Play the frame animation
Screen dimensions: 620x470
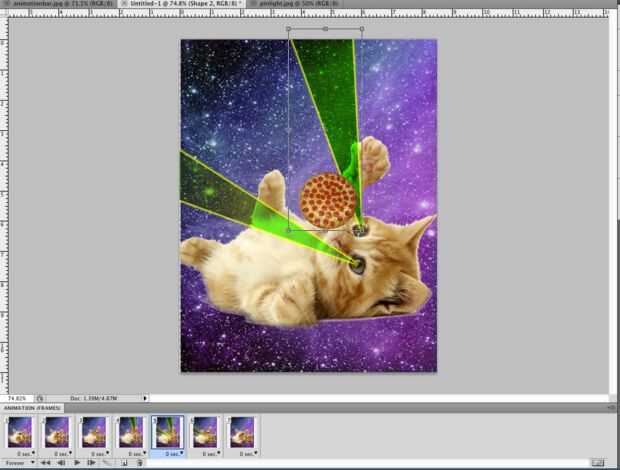[77, 462]
